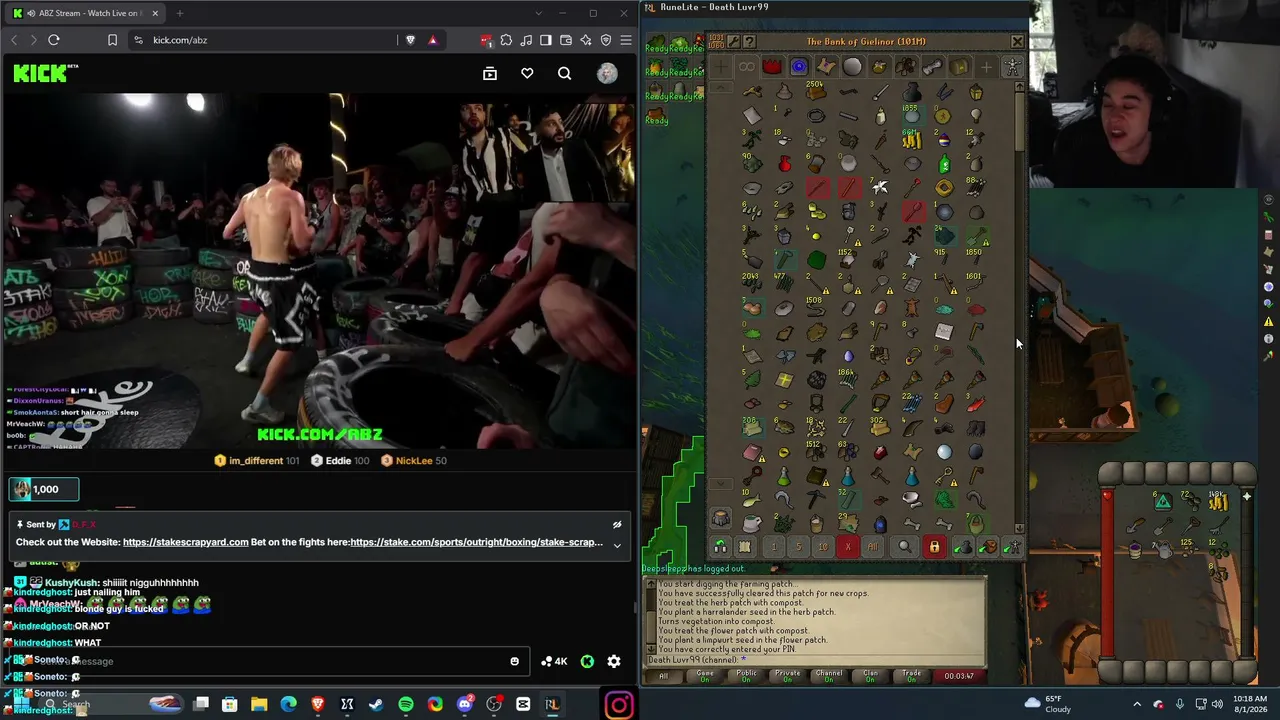Viewport: 1280px width, 720px height.
Task: Set withdraw quantity to 1
Action: coord(773,547)
